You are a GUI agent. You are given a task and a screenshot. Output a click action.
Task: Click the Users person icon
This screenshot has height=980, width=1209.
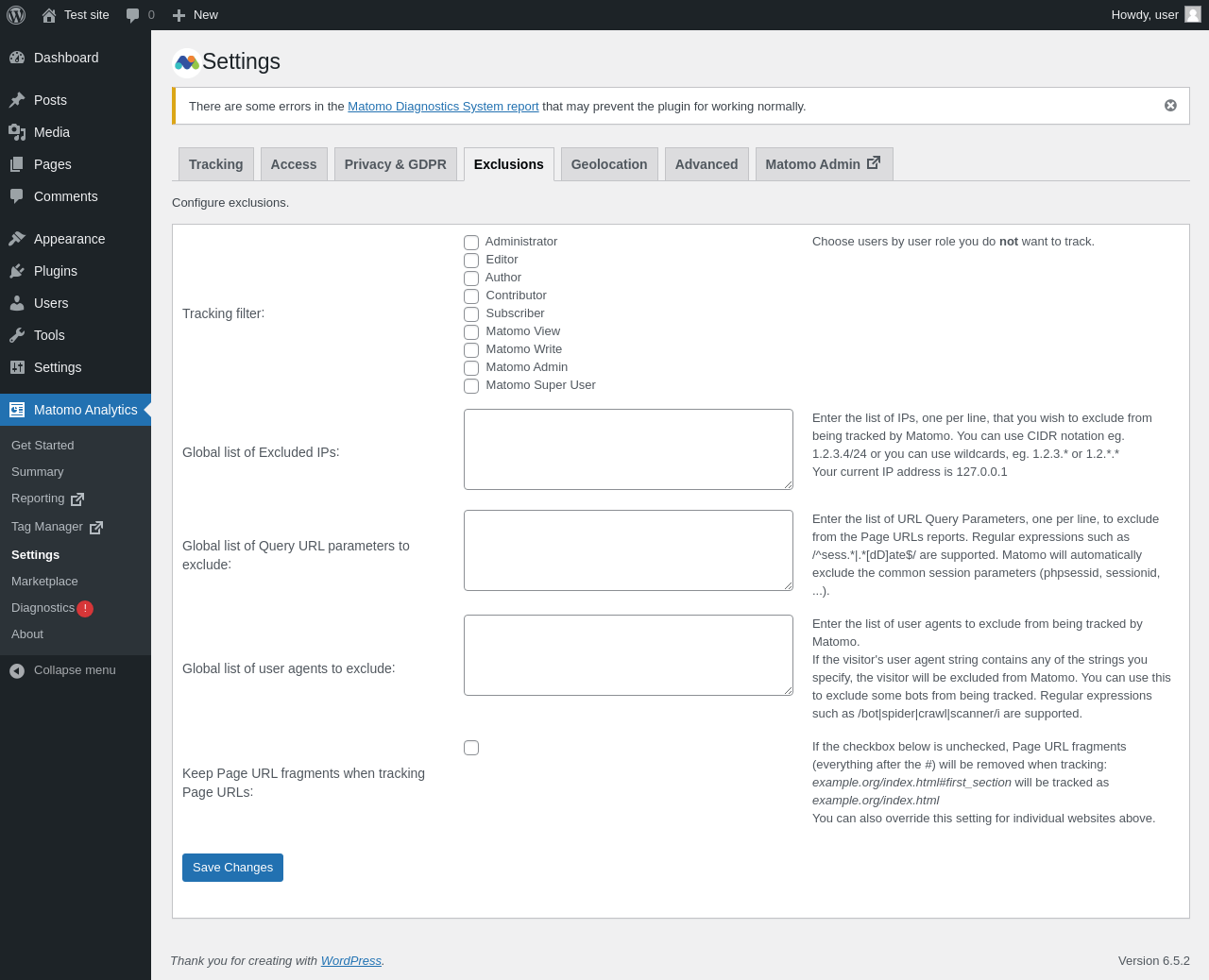click(17, 303)
